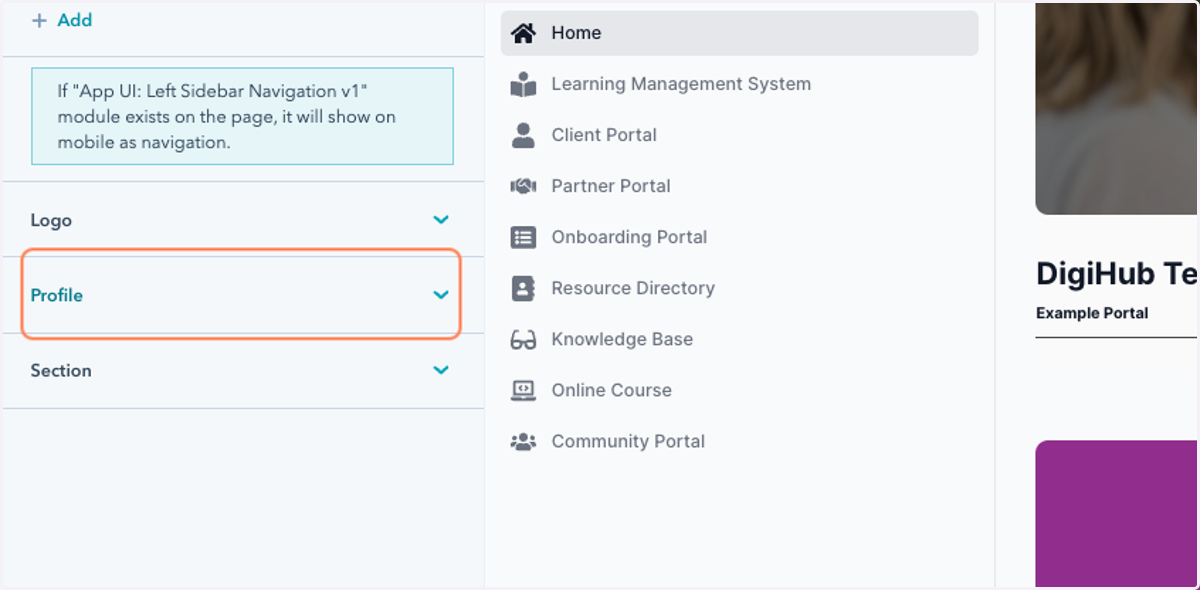
Task: Click the Add link
Action: tap(74, 20)
